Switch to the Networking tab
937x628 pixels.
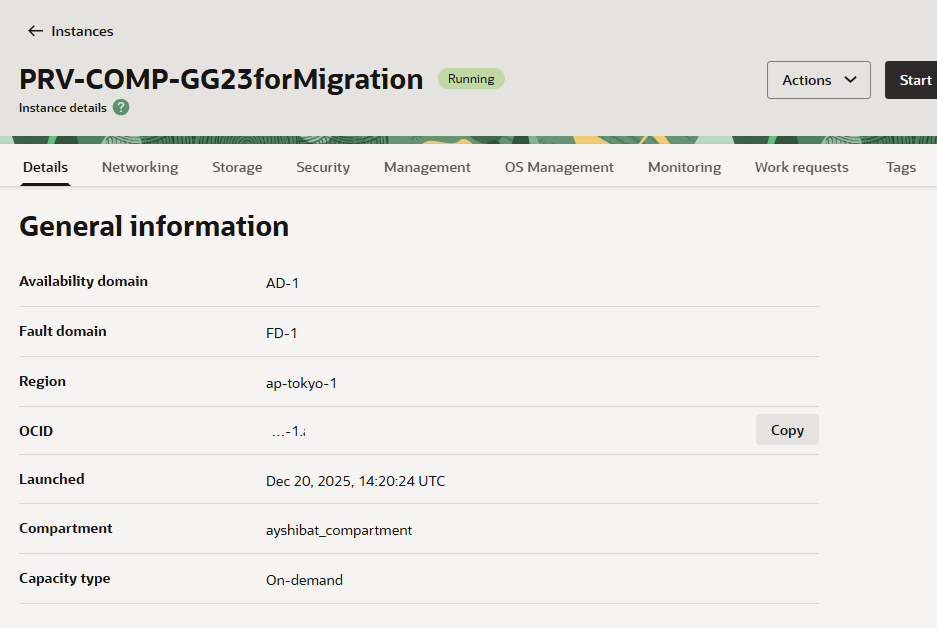tap(140, 167)
